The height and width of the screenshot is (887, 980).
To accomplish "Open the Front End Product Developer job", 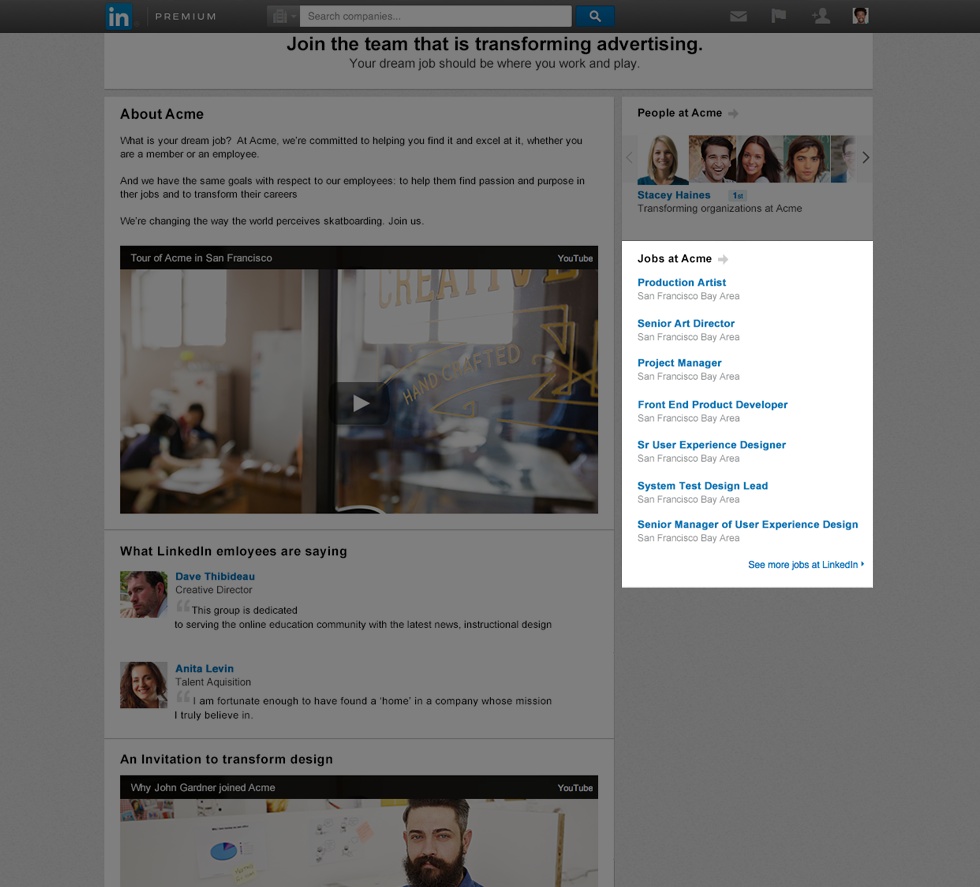I will click(x=712, y=404).
